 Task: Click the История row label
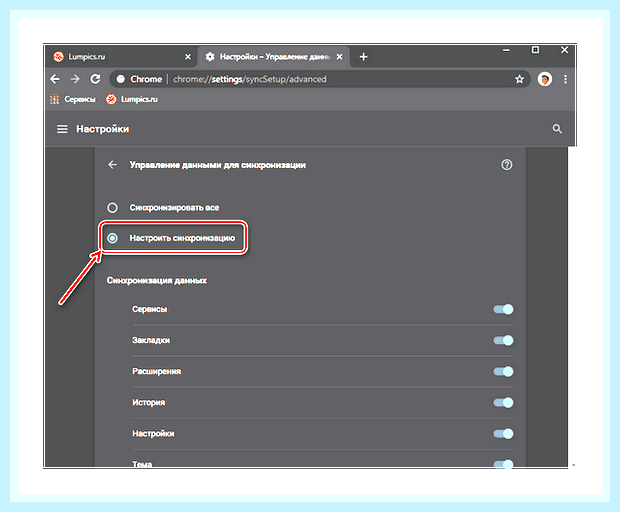click(149, 402)
